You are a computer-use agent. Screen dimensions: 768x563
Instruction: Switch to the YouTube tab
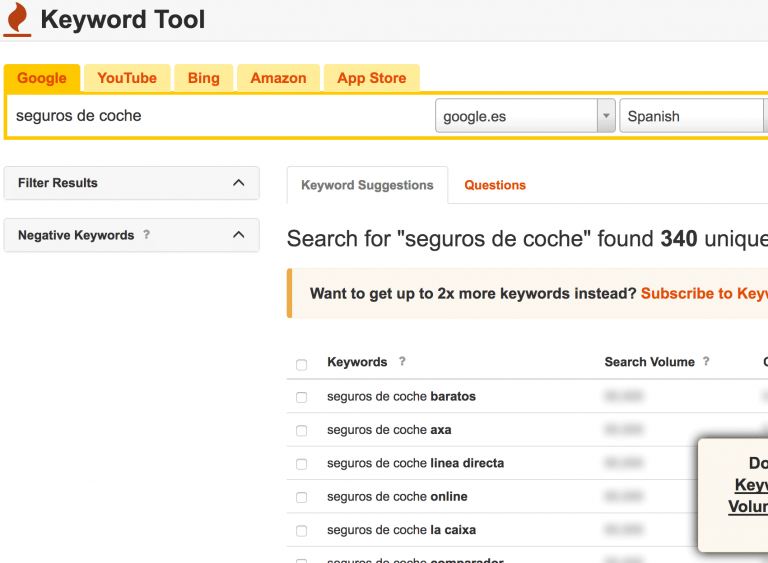[127, 78]
